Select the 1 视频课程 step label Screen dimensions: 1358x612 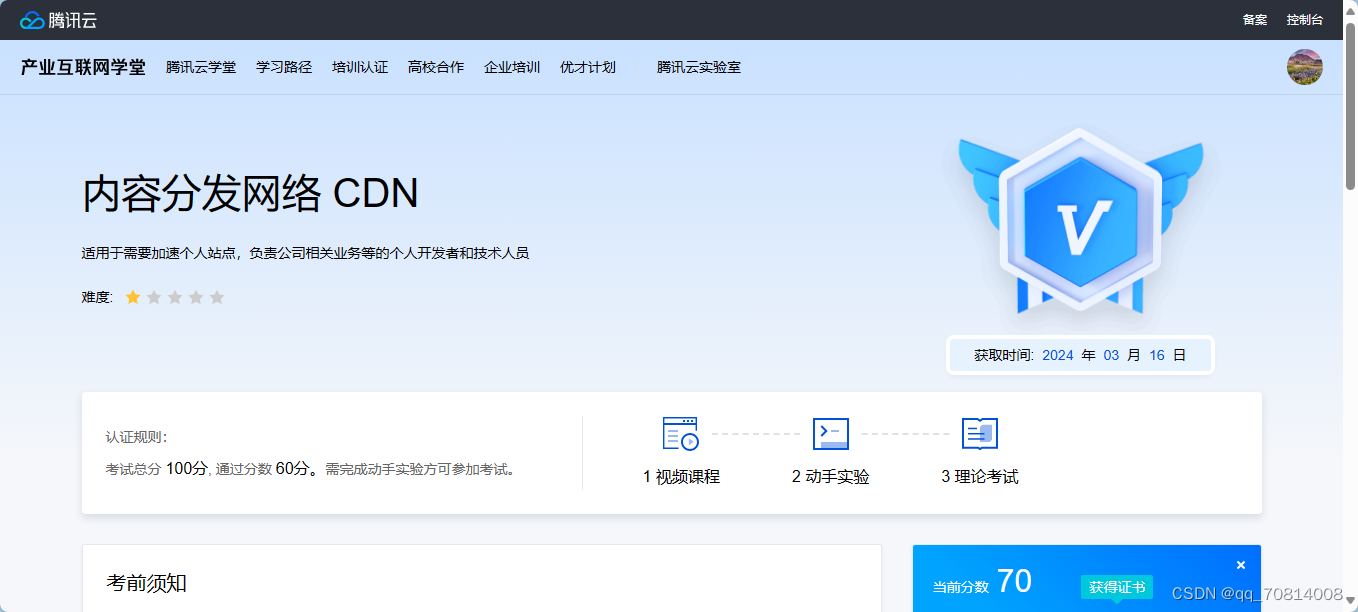tap(681, 477)
